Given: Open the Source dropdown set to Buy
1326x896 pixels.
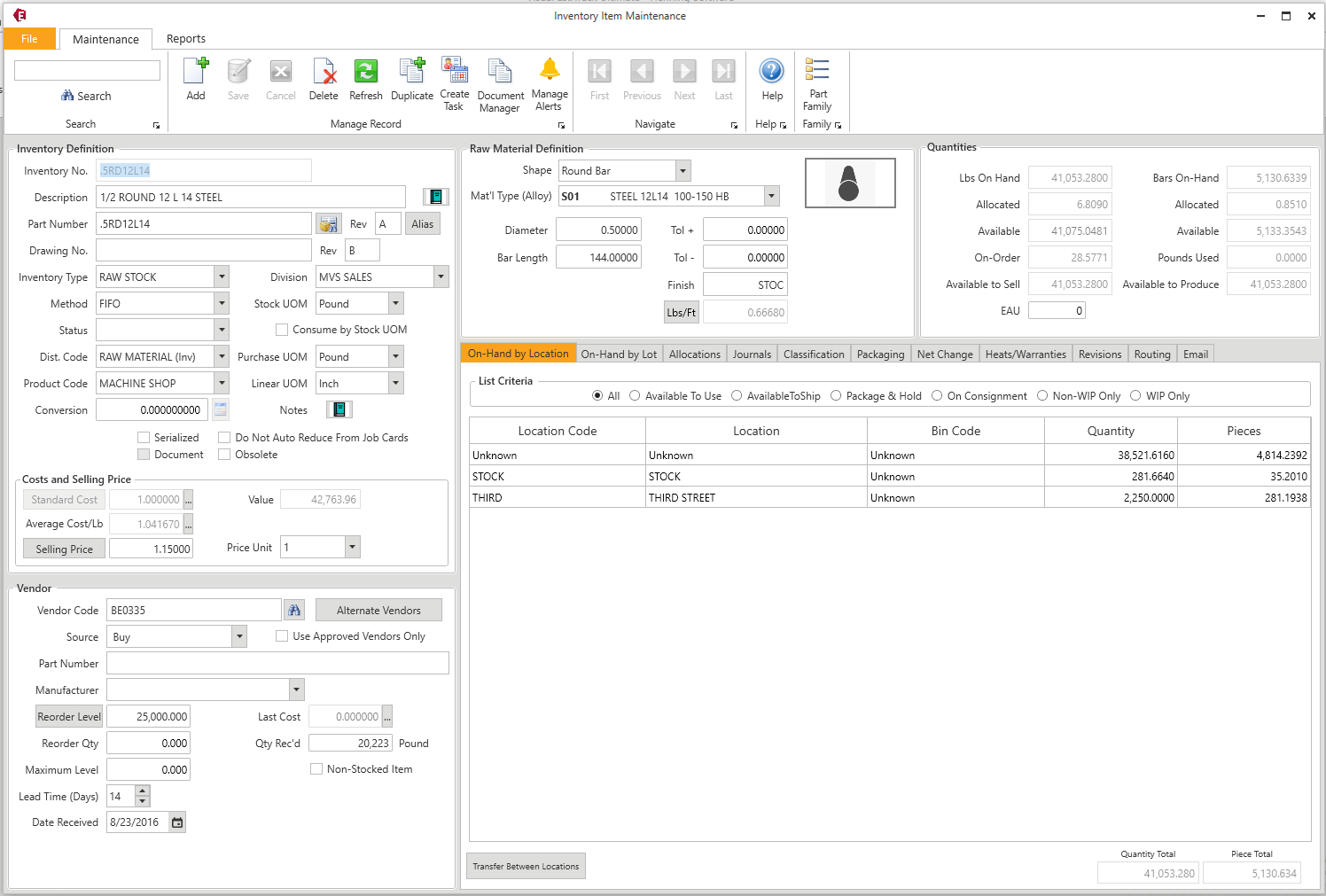Looking at the screenshot, I should (x=238, y=636).
